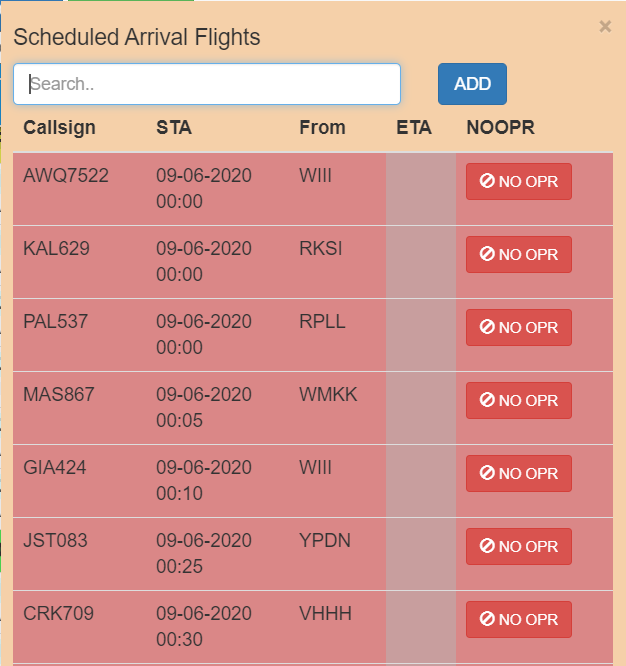Click origin YPDN in JST083 row
This screenshot has width=626, height=666.
coord(326,541)
